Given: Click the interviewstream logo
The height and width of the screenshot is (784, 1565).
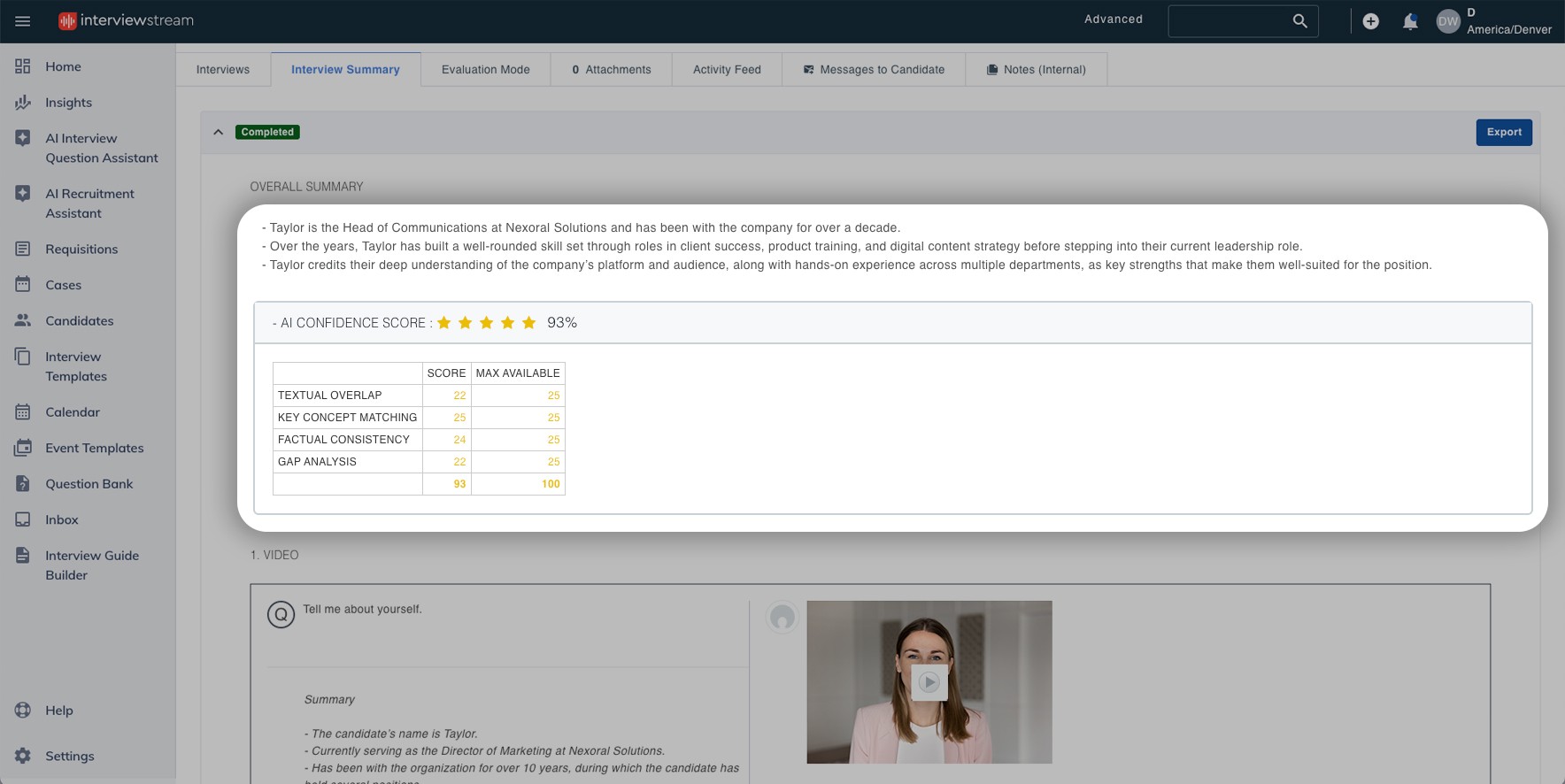Looking at the screenshot, I should tap(126, 20).
